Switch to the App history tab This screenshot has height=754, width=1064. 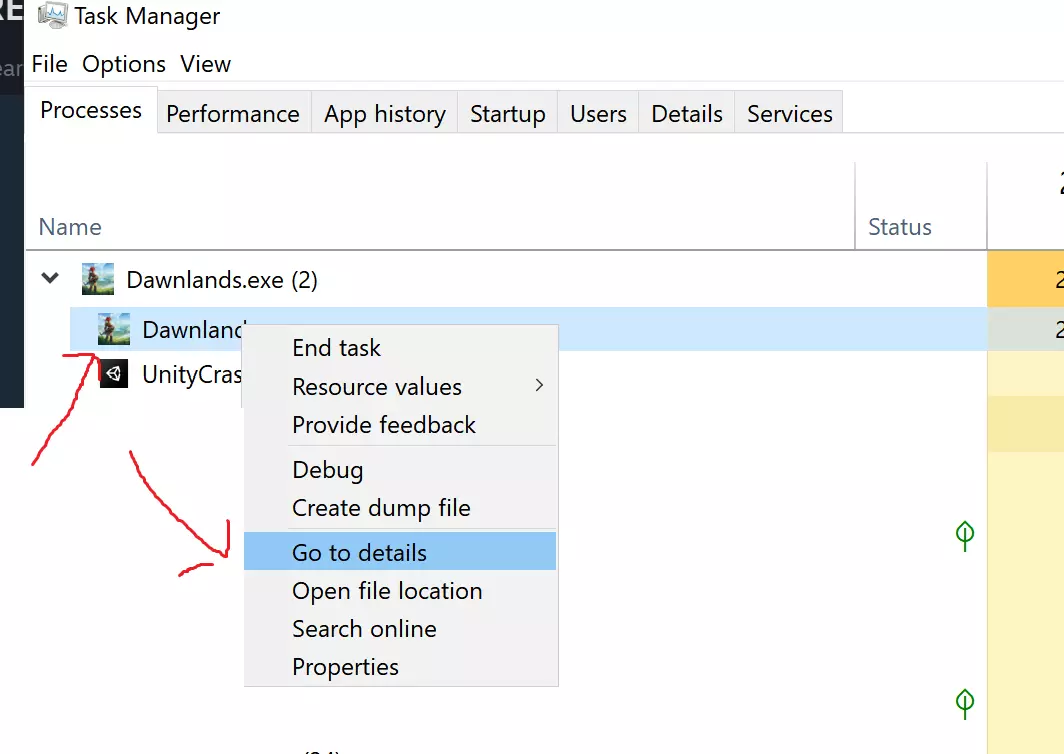pyautogui.click(x=384, y=114)
